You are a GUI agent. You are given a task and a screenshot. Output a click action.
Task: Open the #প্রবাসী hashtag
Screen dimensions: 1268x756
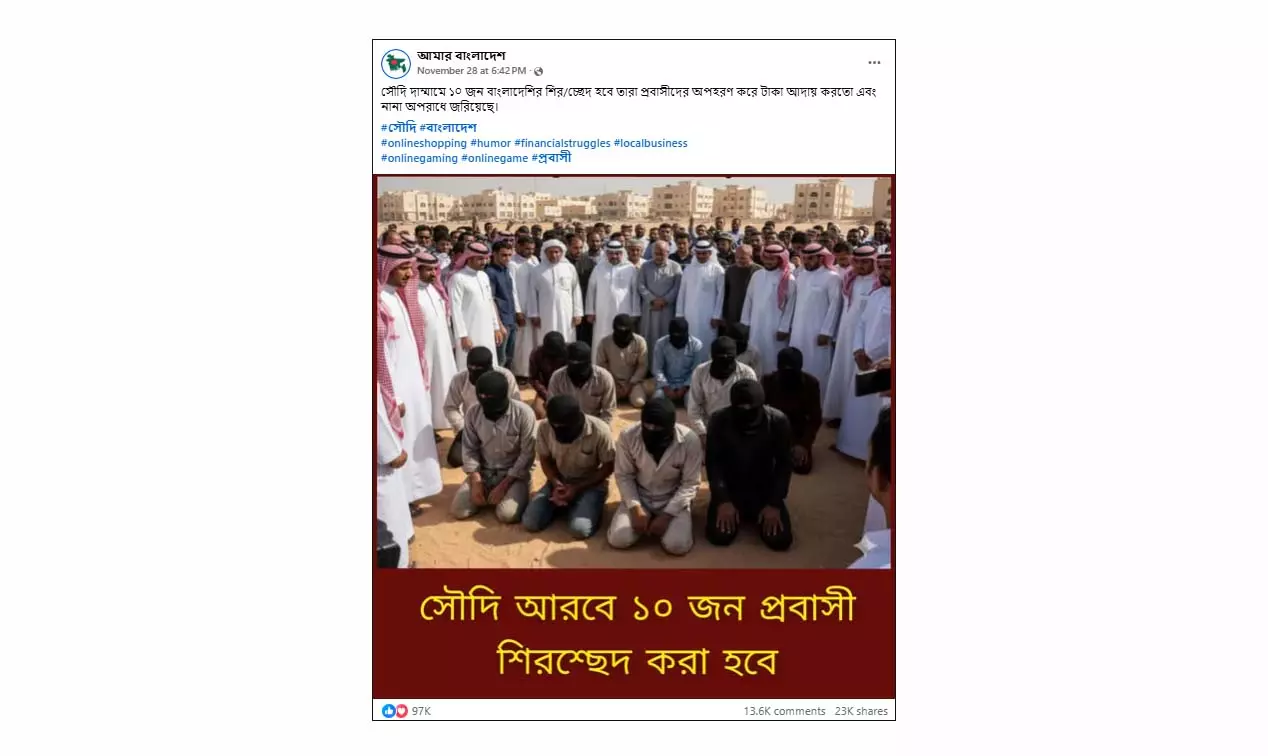tap(551, 158)
